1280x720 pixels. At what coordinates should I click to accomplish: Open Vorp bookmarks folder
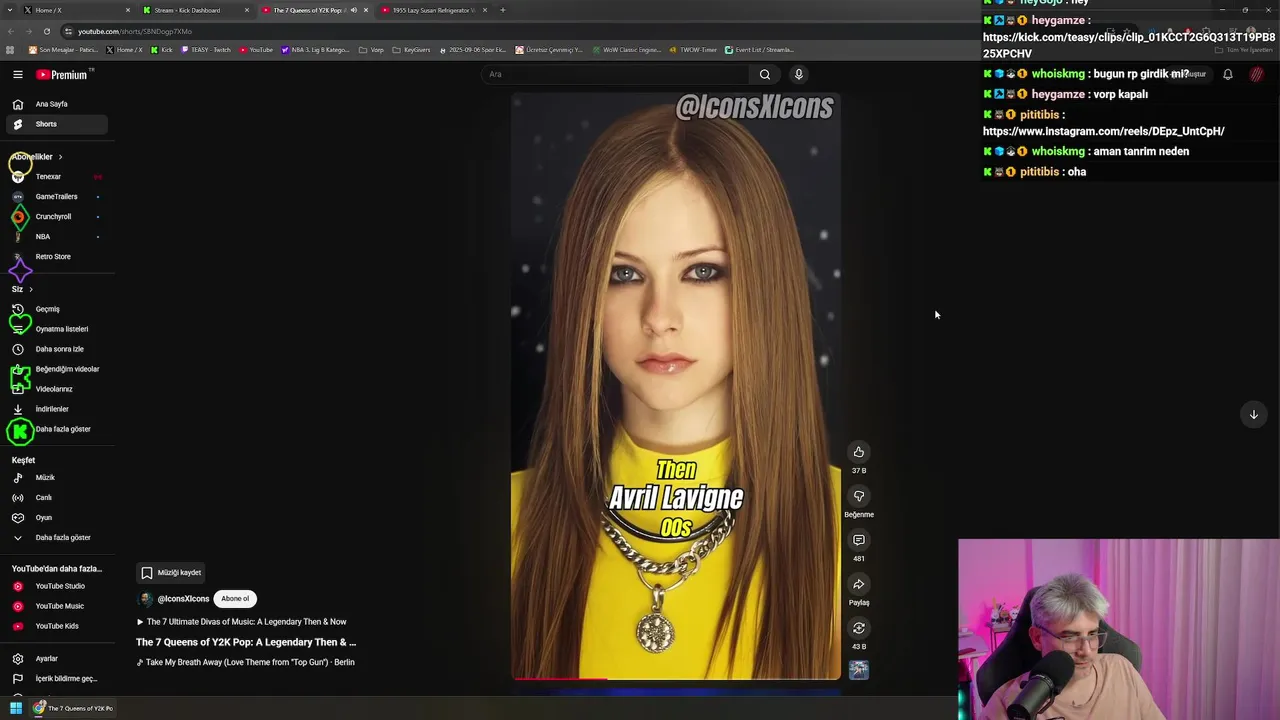[371, 50]
